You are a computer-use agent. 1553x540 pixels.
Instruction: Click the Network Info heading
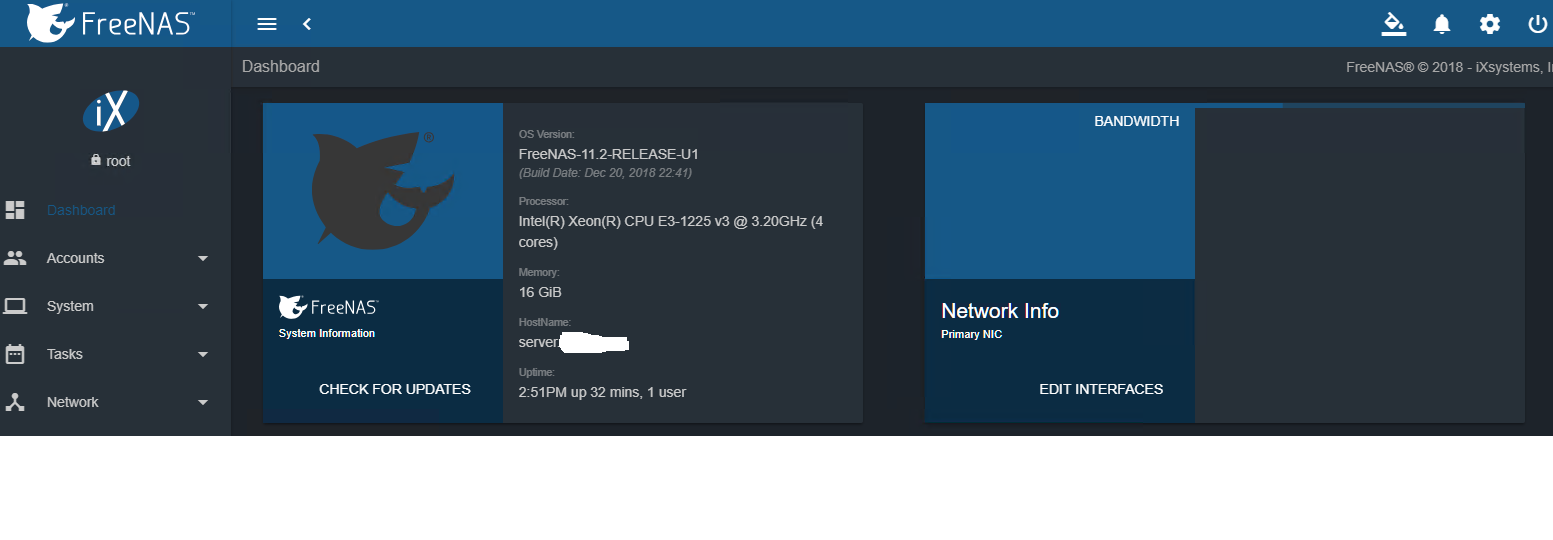[x=1000, y=311]
